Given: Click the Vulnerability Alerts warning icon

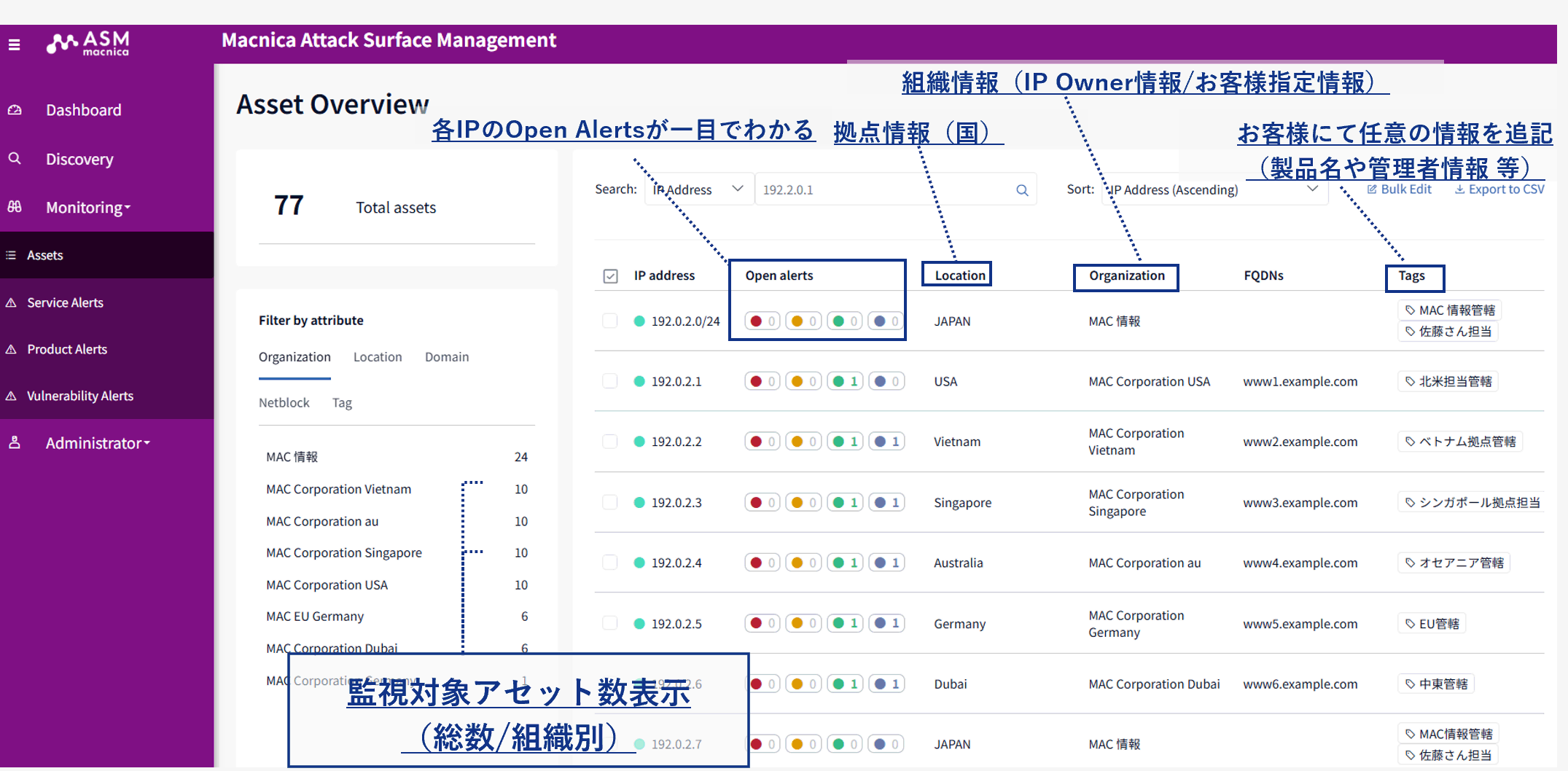Looking at the screenshot, I should (12, 396).
